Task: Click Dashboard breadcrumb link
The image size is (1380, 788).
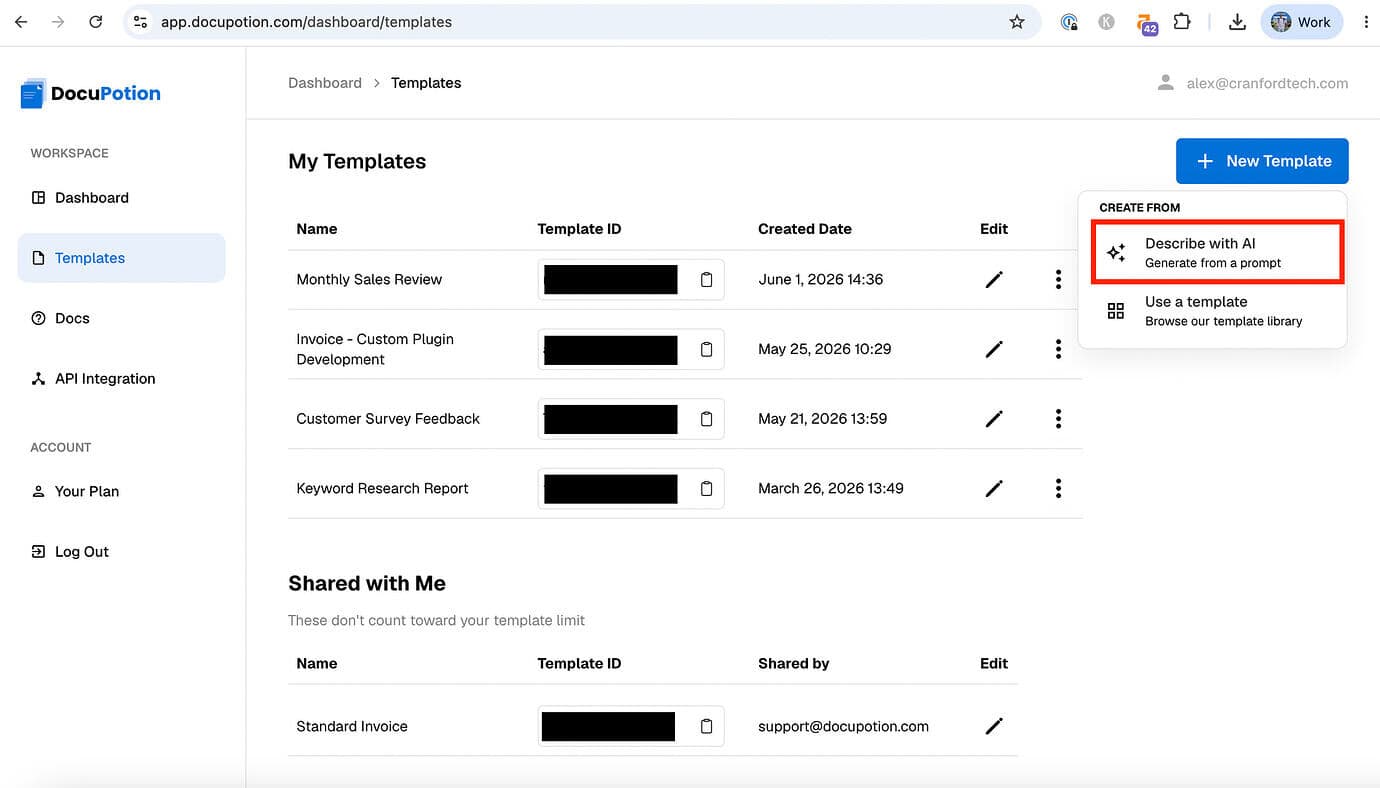Action: coord(325,83)
